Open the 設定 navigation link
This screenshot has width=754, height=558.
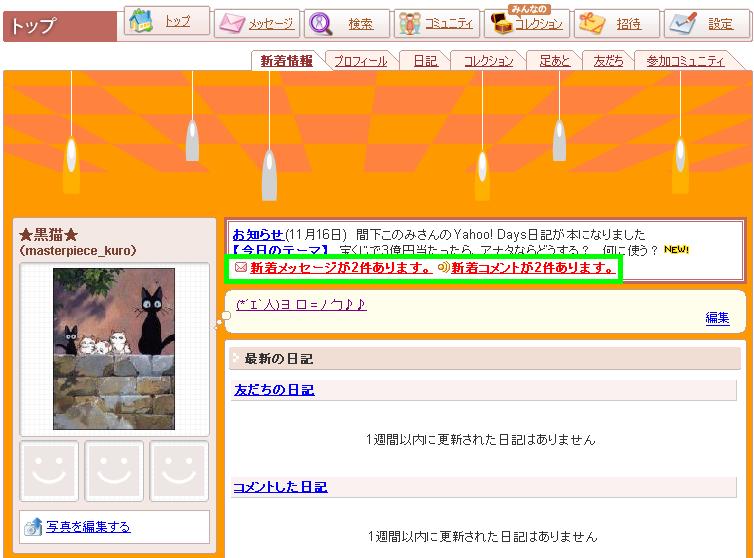pyautogui.click(x=720, y=24)
